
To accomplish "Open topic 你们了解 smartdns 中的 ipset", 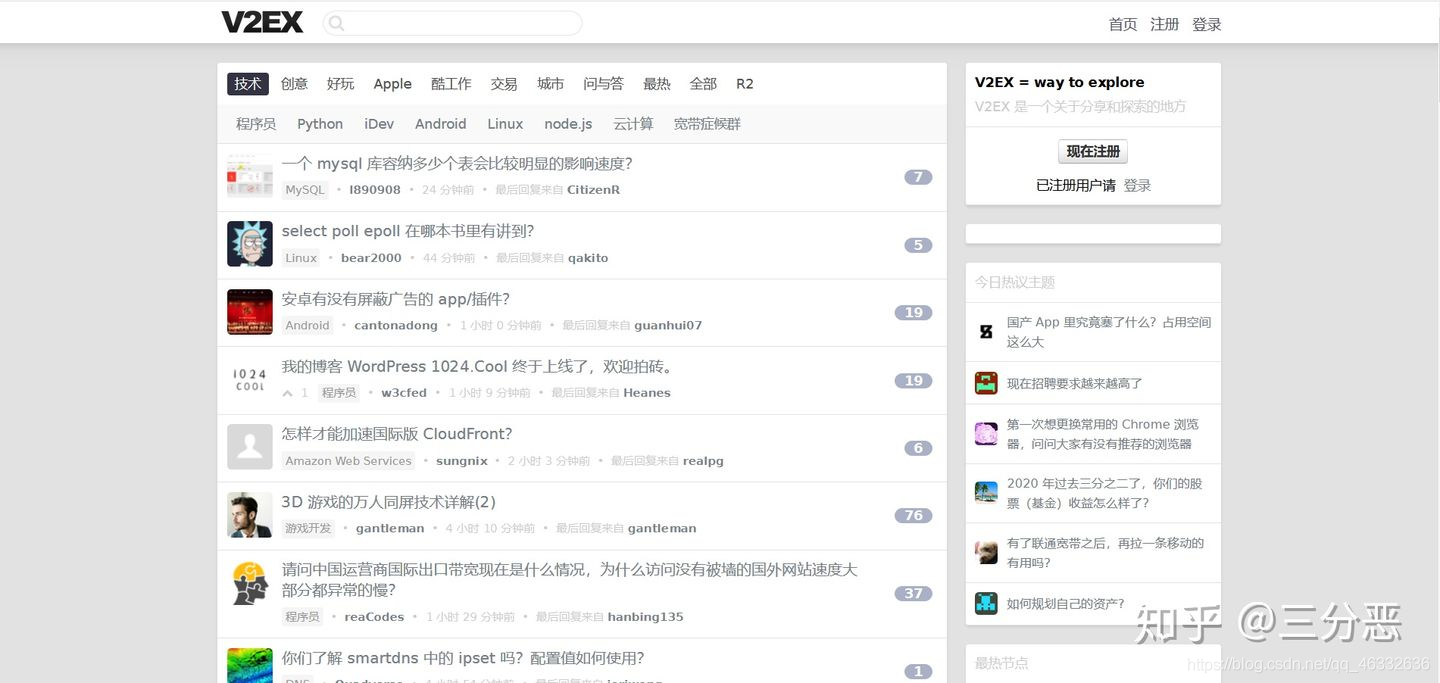I will pos(463,658).
